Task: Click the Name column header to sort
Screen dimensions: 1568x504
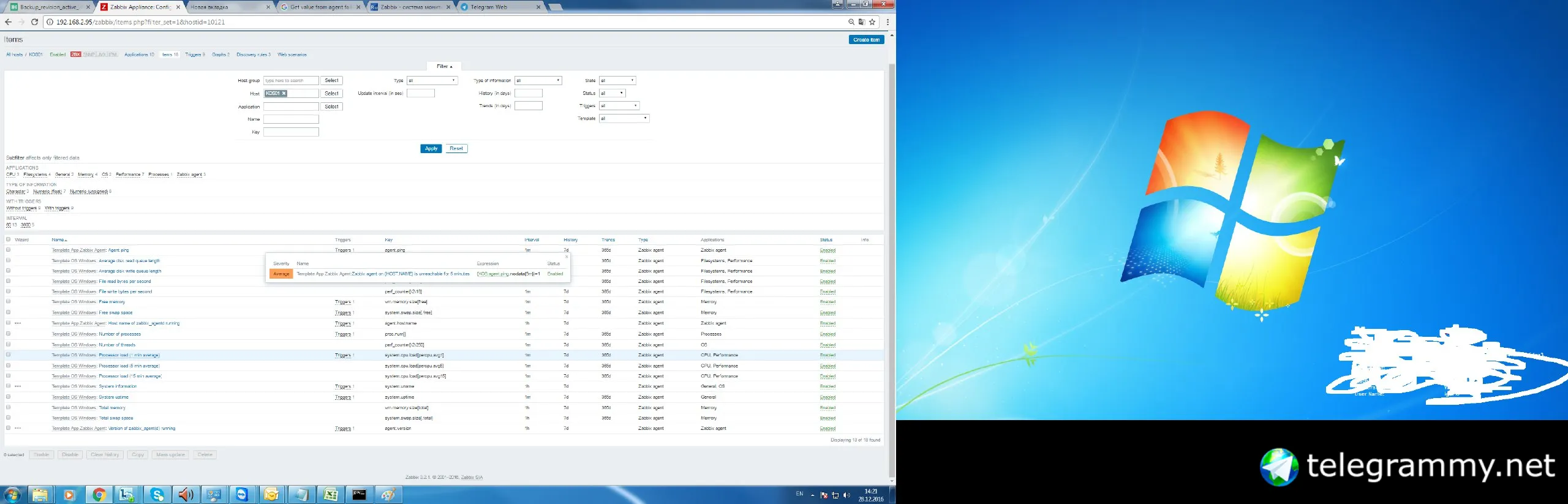Action: (59, 239)
